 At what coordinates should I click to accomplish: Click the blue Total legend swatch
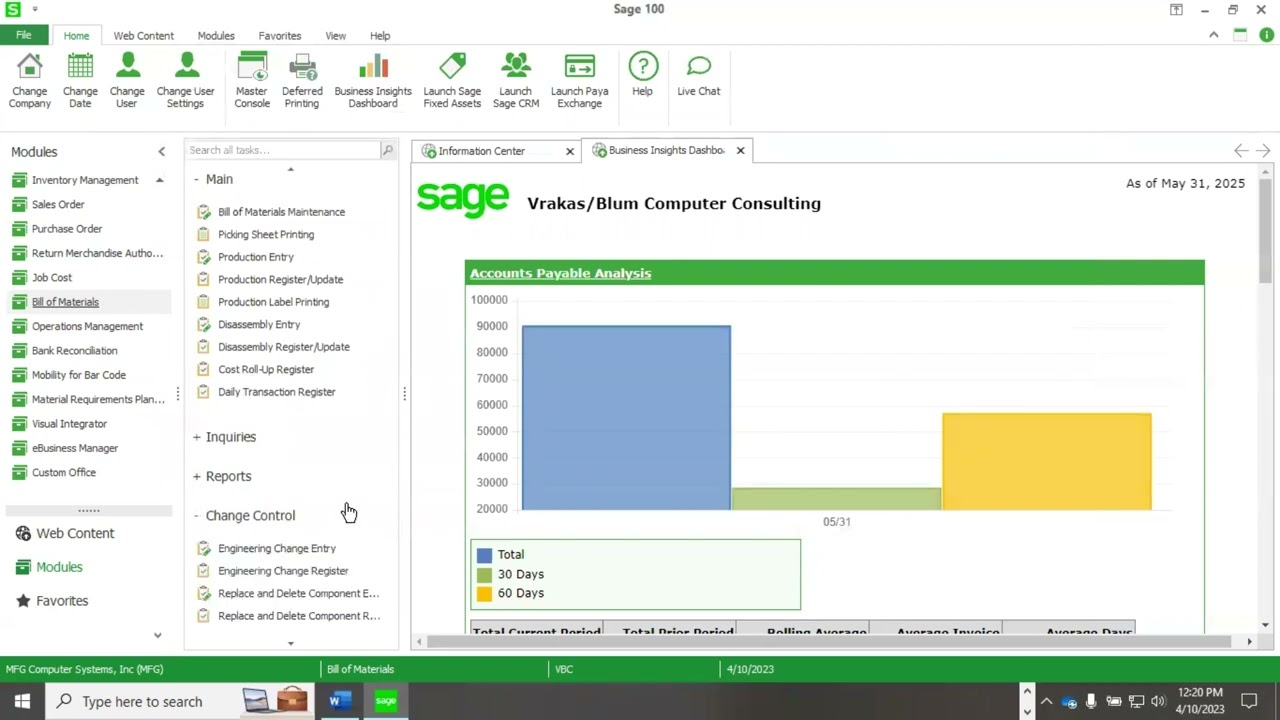484,555
